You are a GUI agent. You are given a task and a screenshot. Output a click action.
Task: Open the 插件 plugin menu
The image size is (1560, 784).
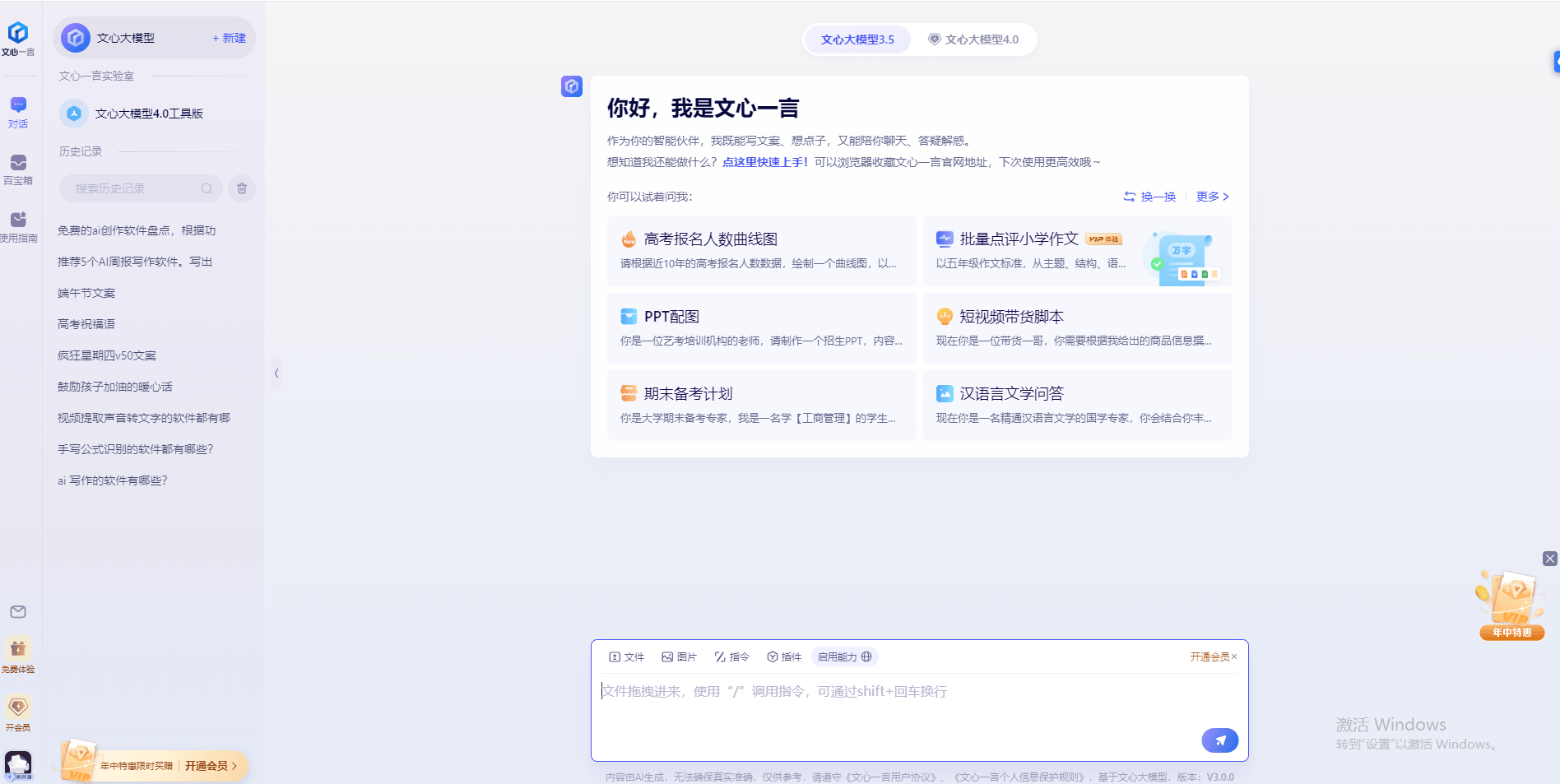[783, 656]
